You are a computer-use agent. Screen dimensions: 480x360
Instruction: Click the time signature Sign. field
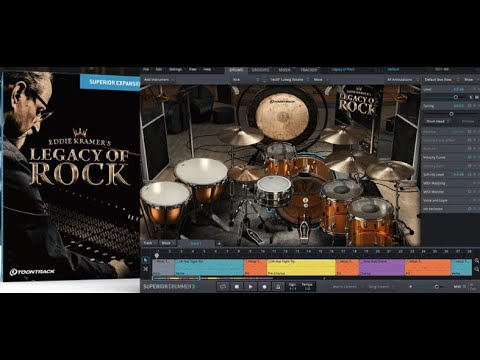[x=293, y=286]
